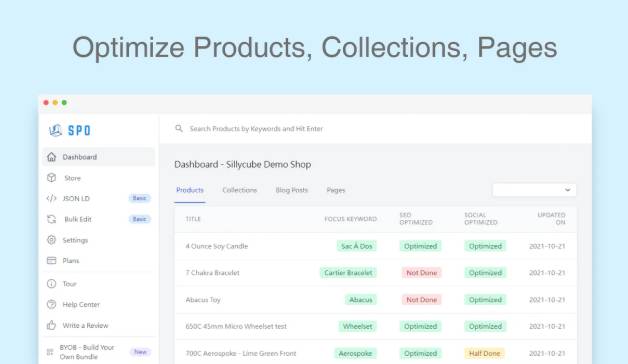628x364 pixels.
Task: Click the Aerospoke keyword tag
Action: click(x=355, y=353)
